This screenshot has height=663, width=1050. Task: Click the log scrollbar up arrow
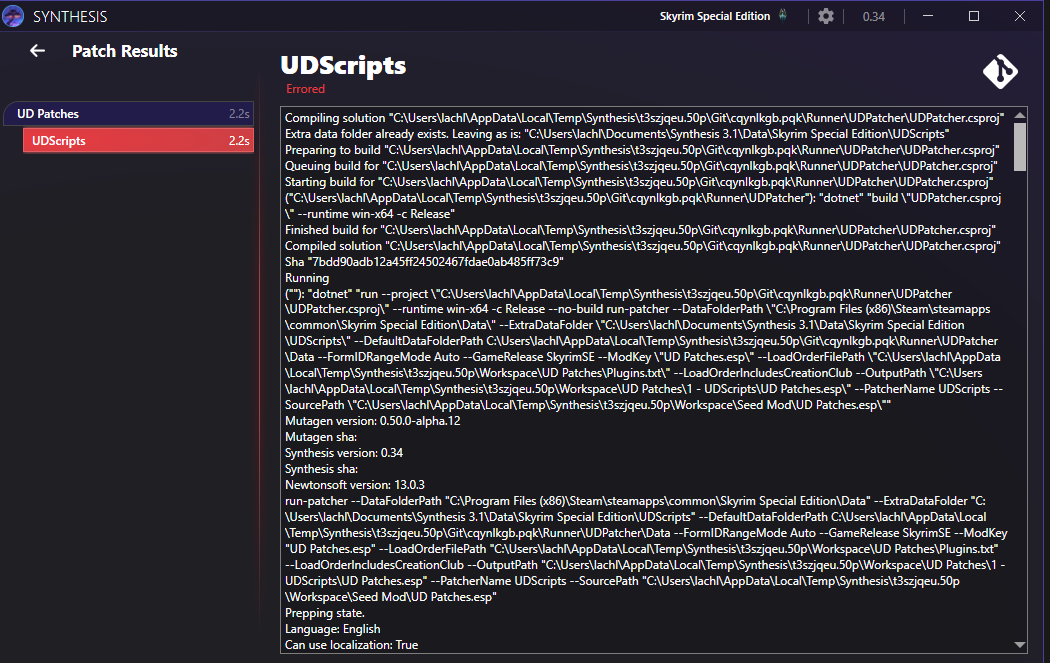point(1020,116)
